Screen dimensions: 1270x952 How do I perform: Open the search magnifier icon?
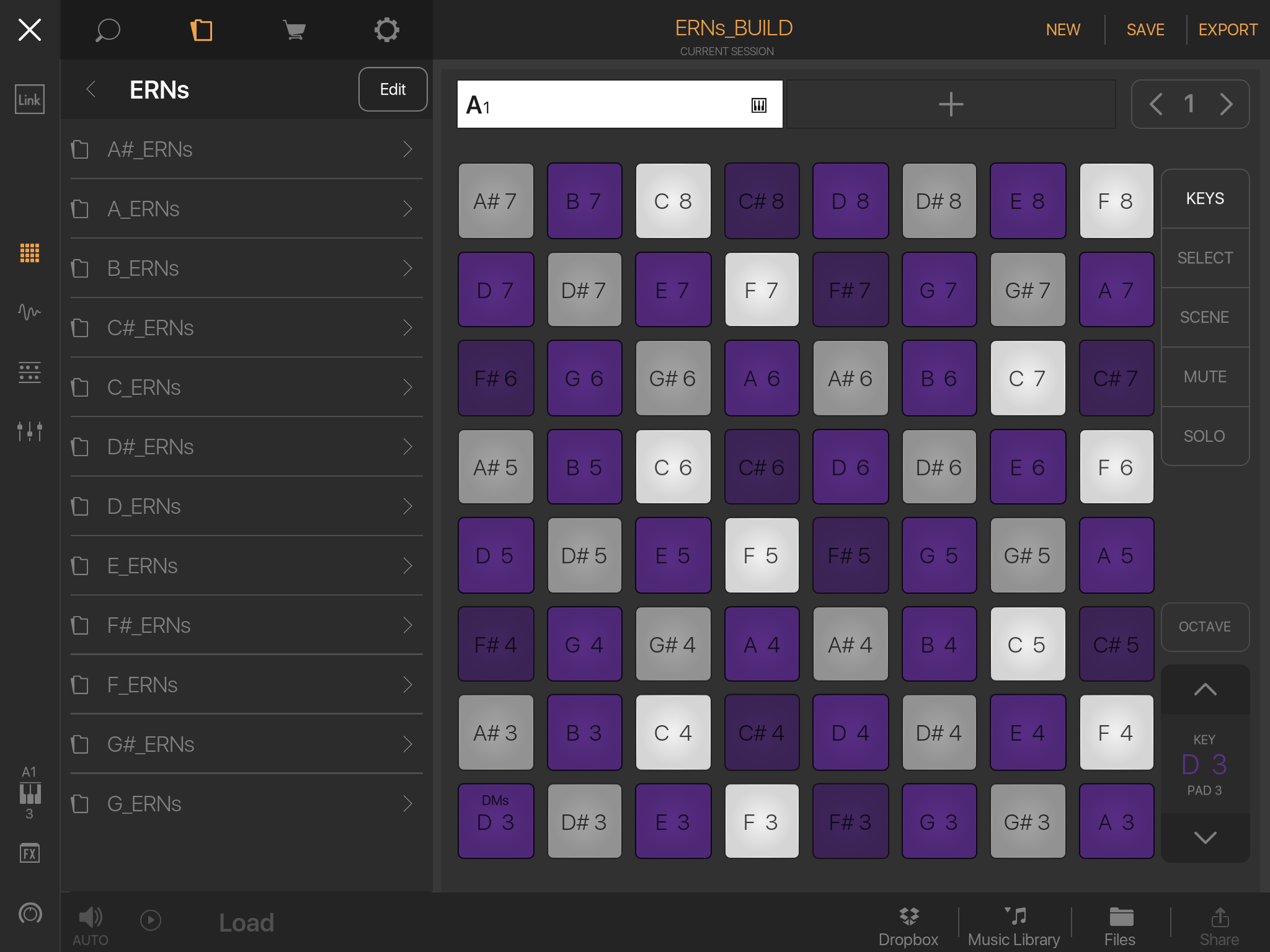pos(107,30)
